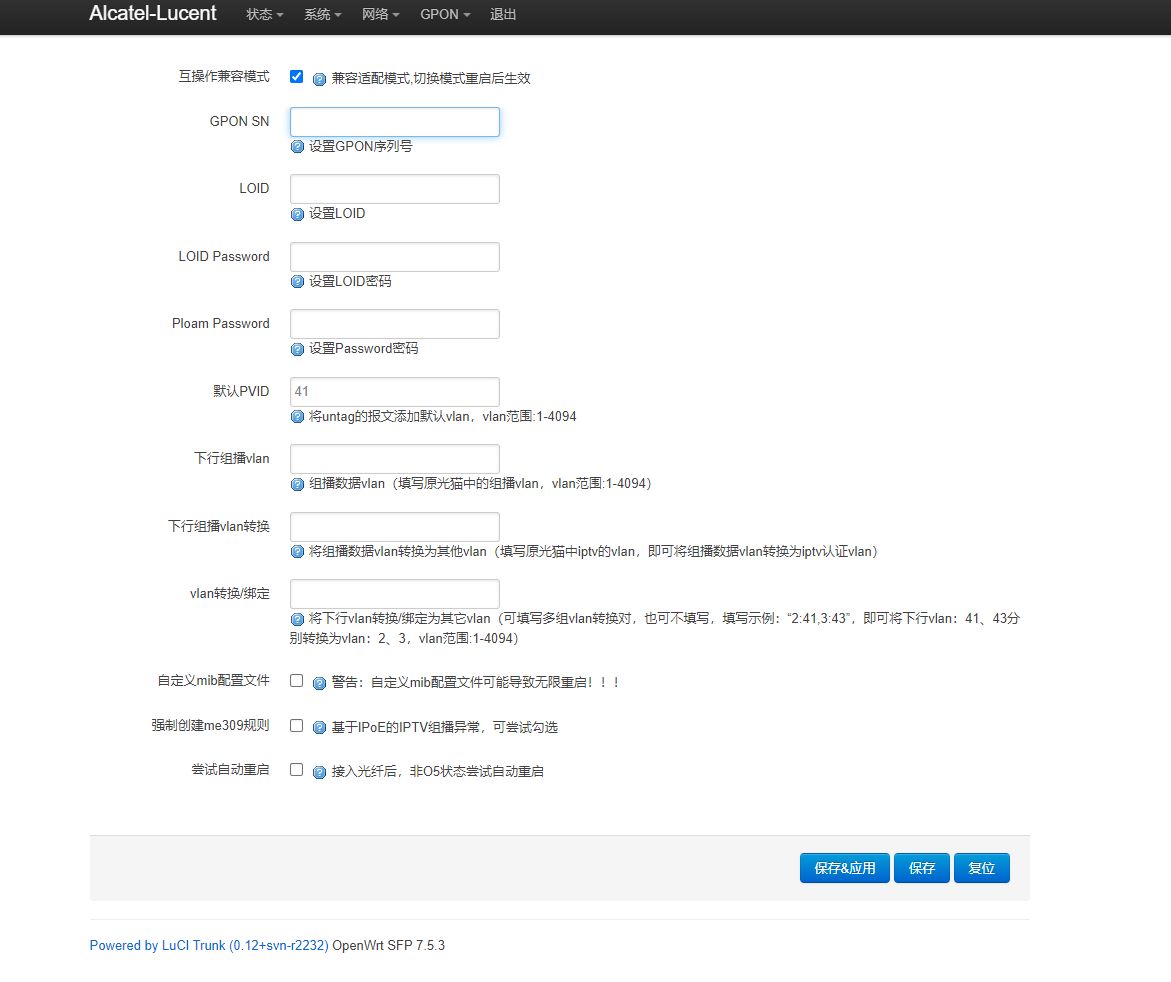1171x982 pixels.
Task: Enable the 自定义mib配置文件 checkbox
Action: click(297, 681)
